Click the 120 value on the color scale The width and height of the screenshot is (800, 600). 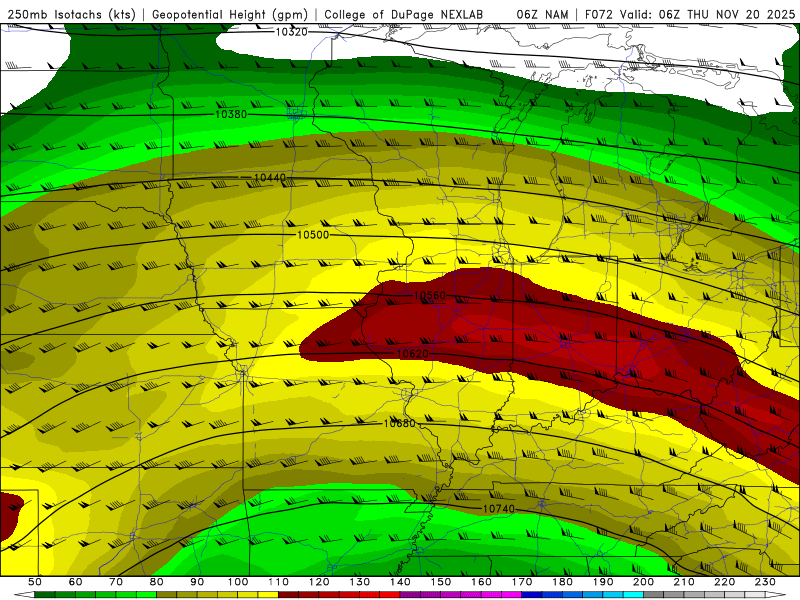pos(319,582)
